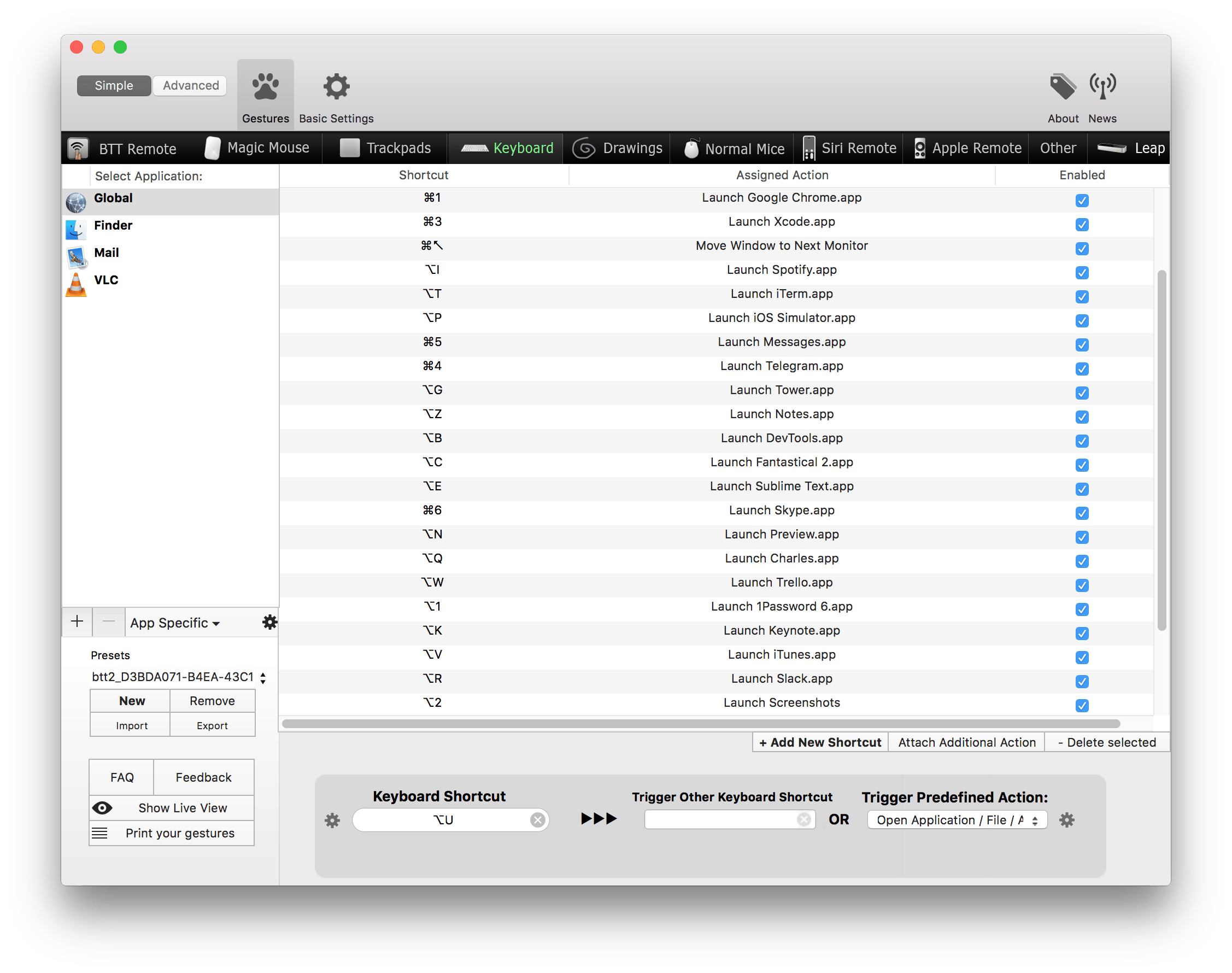Toggle Enabled for Move Window to Next Monitor
This screenshot has height=973, width=1232.
point(1082,248)
